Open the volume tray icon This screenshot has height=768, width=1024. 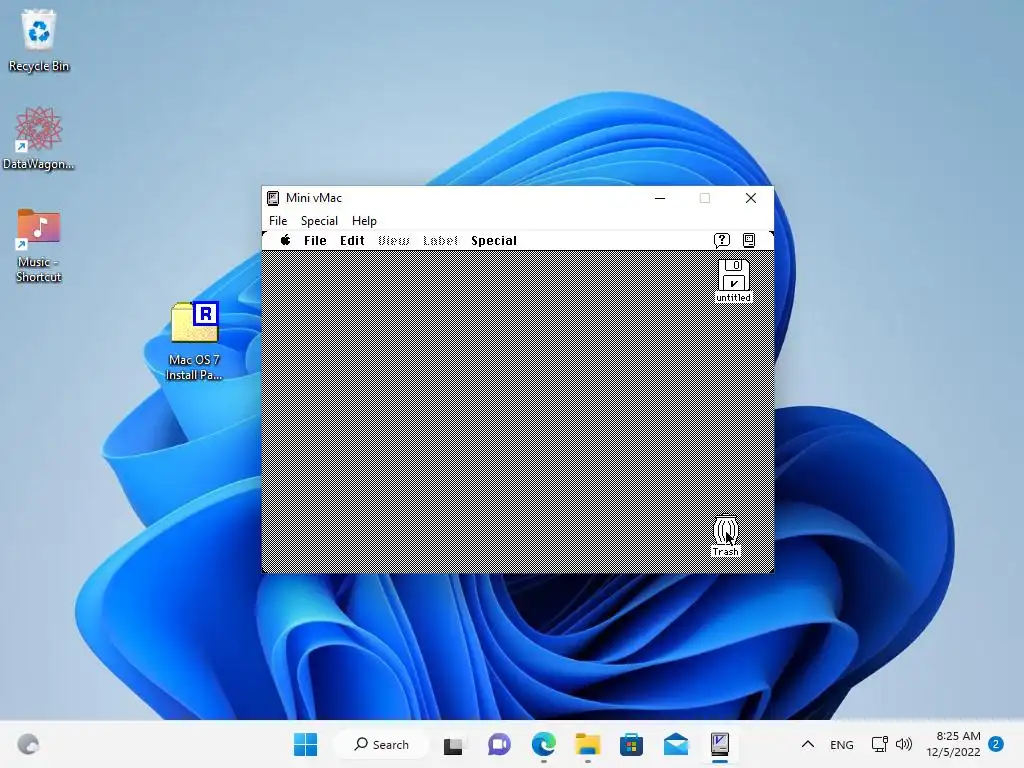(x=904, y=744)
